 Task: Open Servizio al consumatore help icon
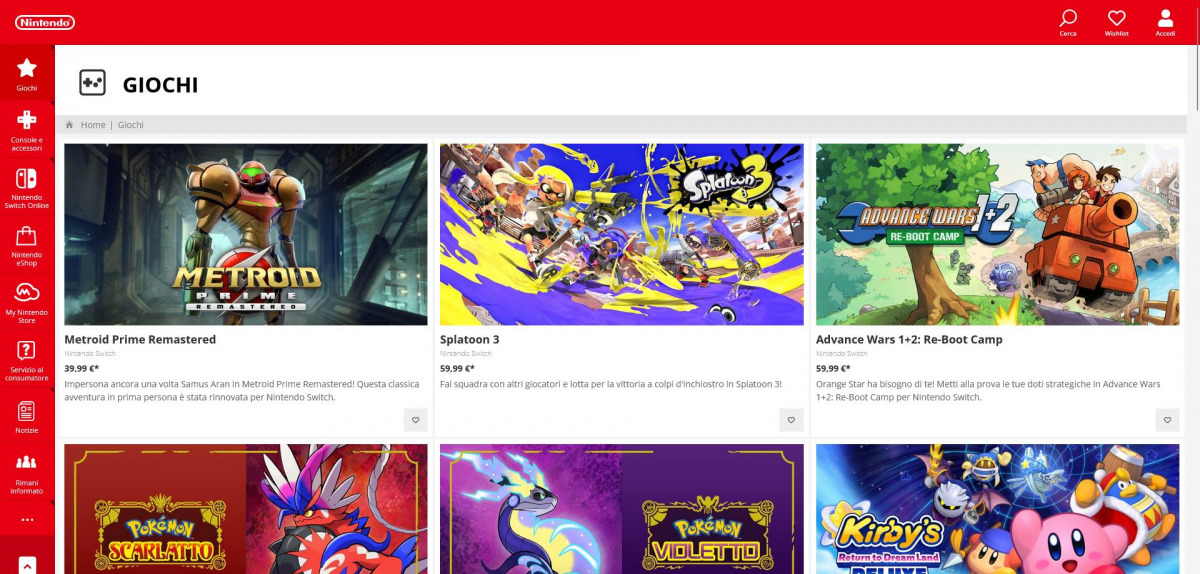tap(27, 359)
